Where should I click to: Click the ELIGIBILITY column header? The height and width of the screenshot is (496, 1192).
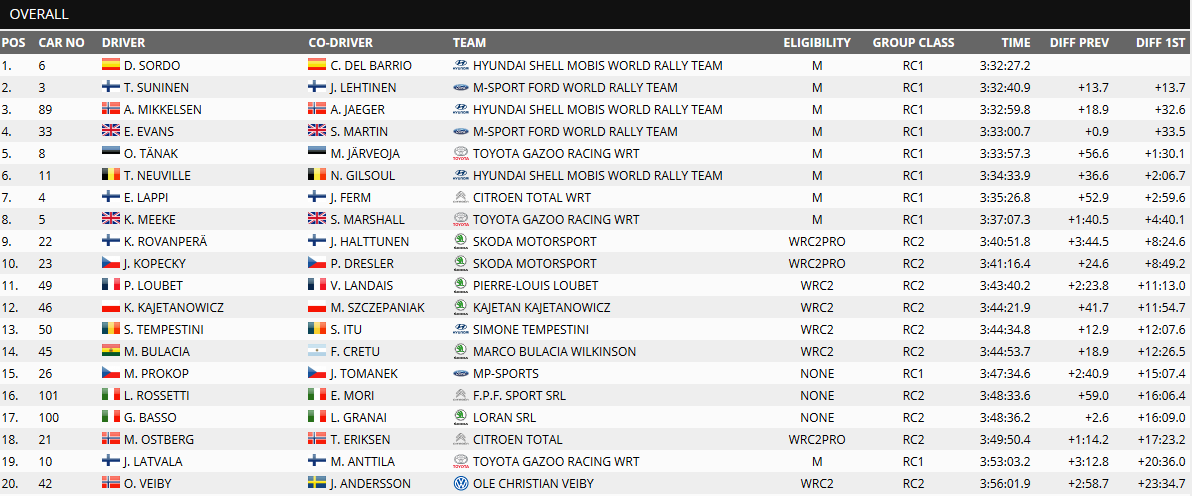(817, 43)
